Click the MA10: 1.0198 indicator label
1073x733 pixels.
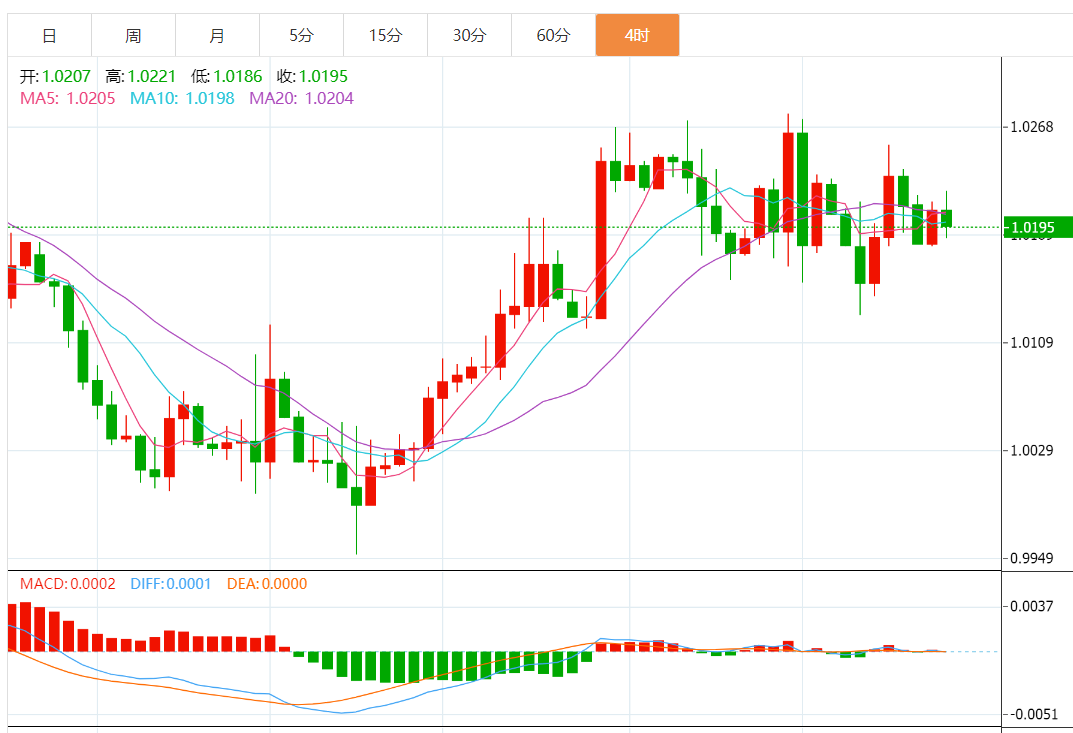tap(182, 99)
